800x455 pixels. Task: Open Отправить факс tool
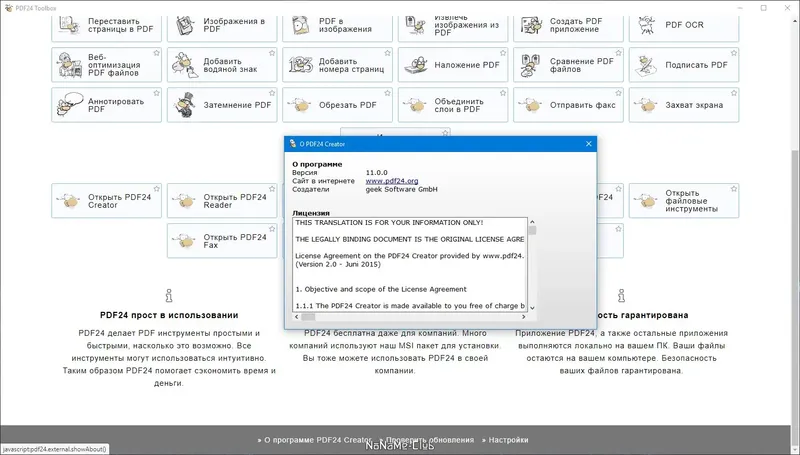coord(568,105)
